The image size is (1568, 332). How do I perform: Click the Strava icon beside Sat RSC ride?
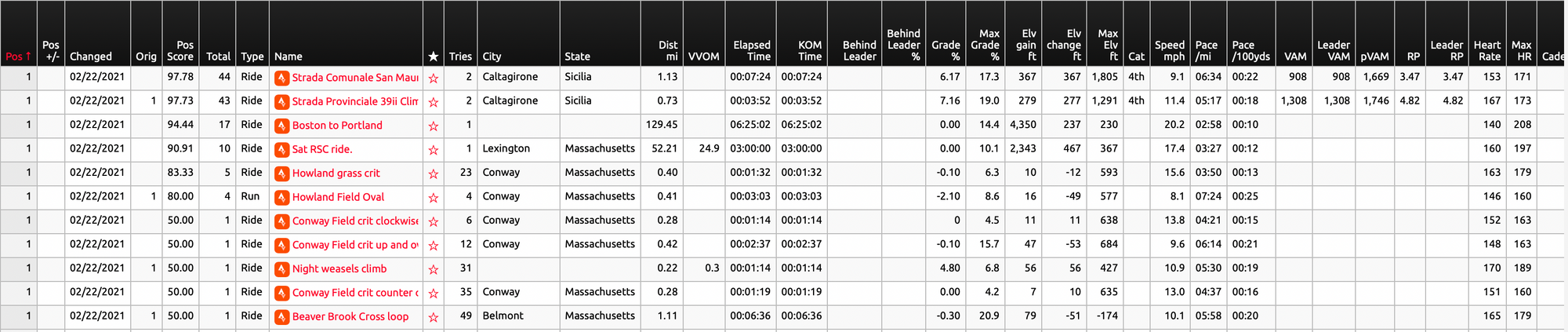tap(281, 149)
